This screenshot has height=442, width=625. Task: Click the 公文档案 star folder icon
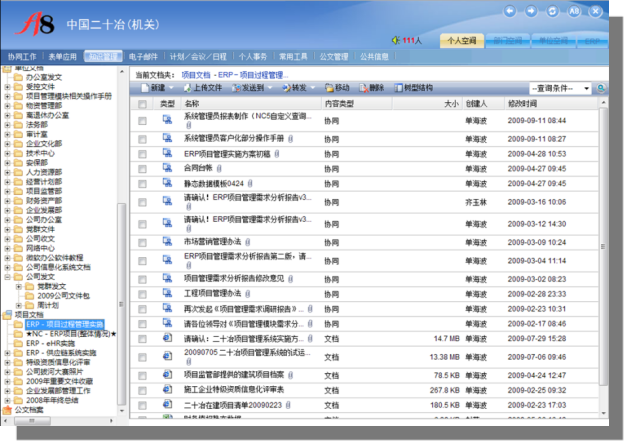coord(7,410)
